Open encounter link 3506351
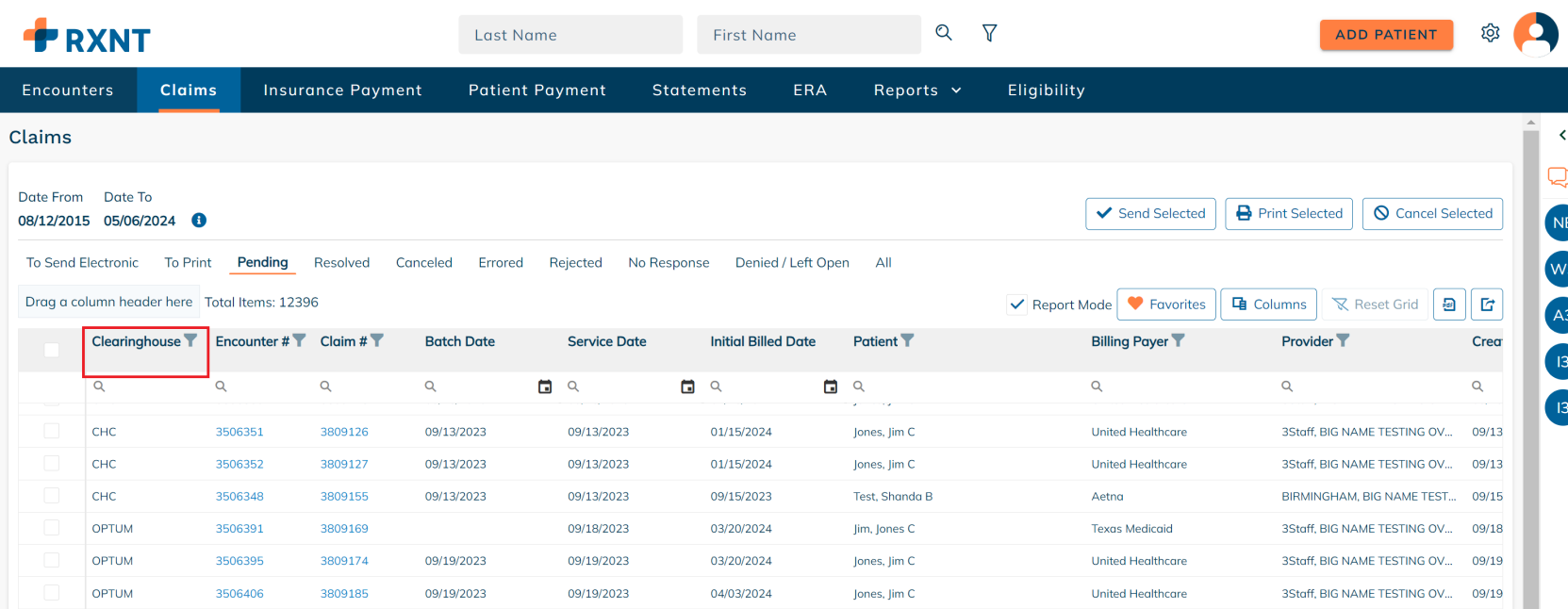 click(x=239, y=432)
